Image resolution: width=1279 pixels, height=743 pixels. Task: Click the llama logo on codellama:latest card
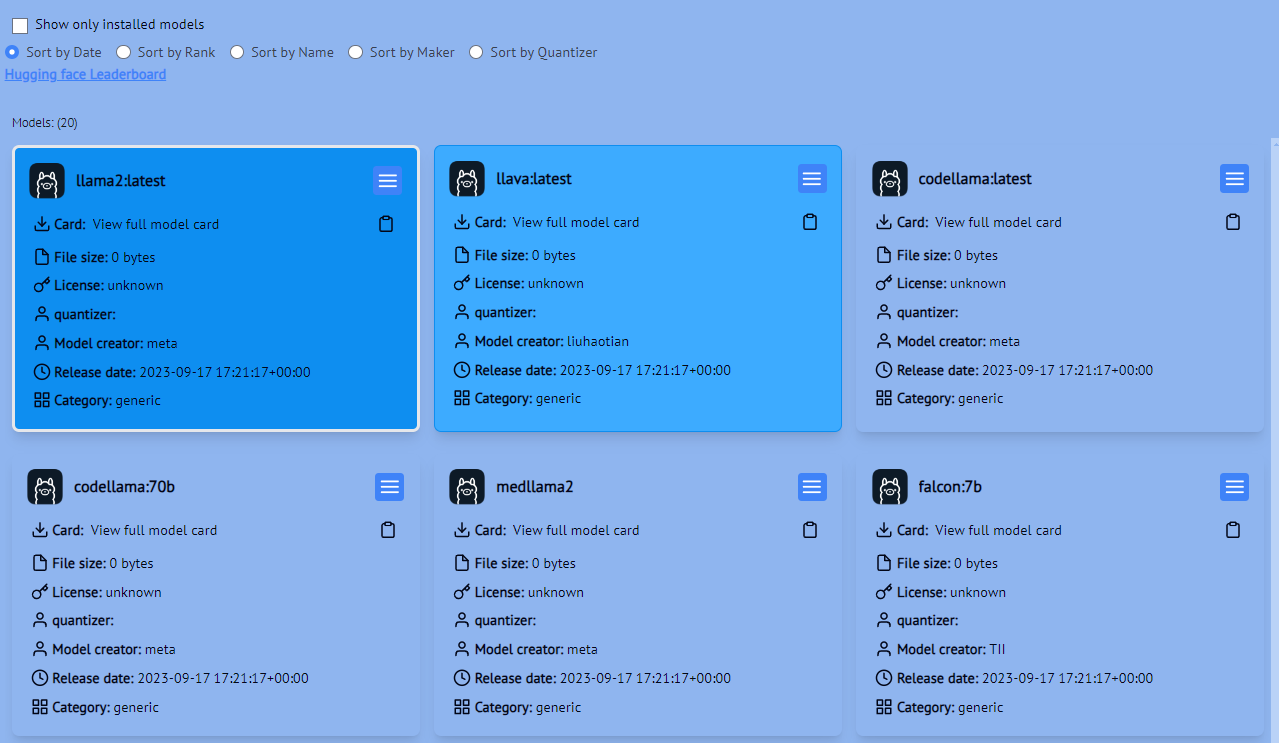tap(890, 178)
